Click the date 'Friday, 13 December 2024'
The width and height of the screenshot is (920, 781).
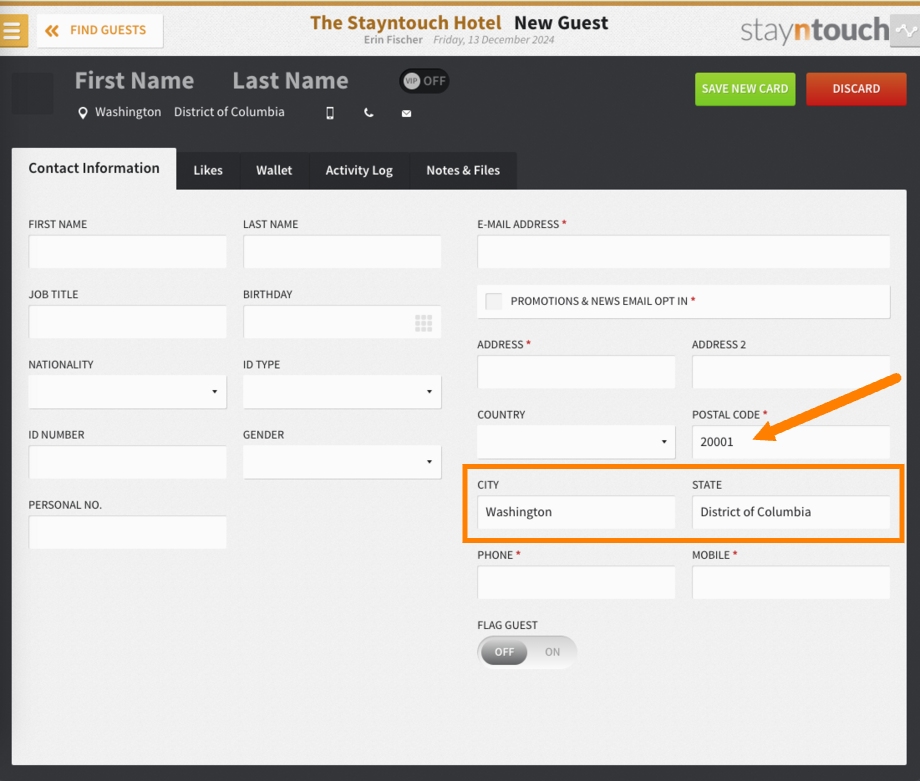[493, 40]
